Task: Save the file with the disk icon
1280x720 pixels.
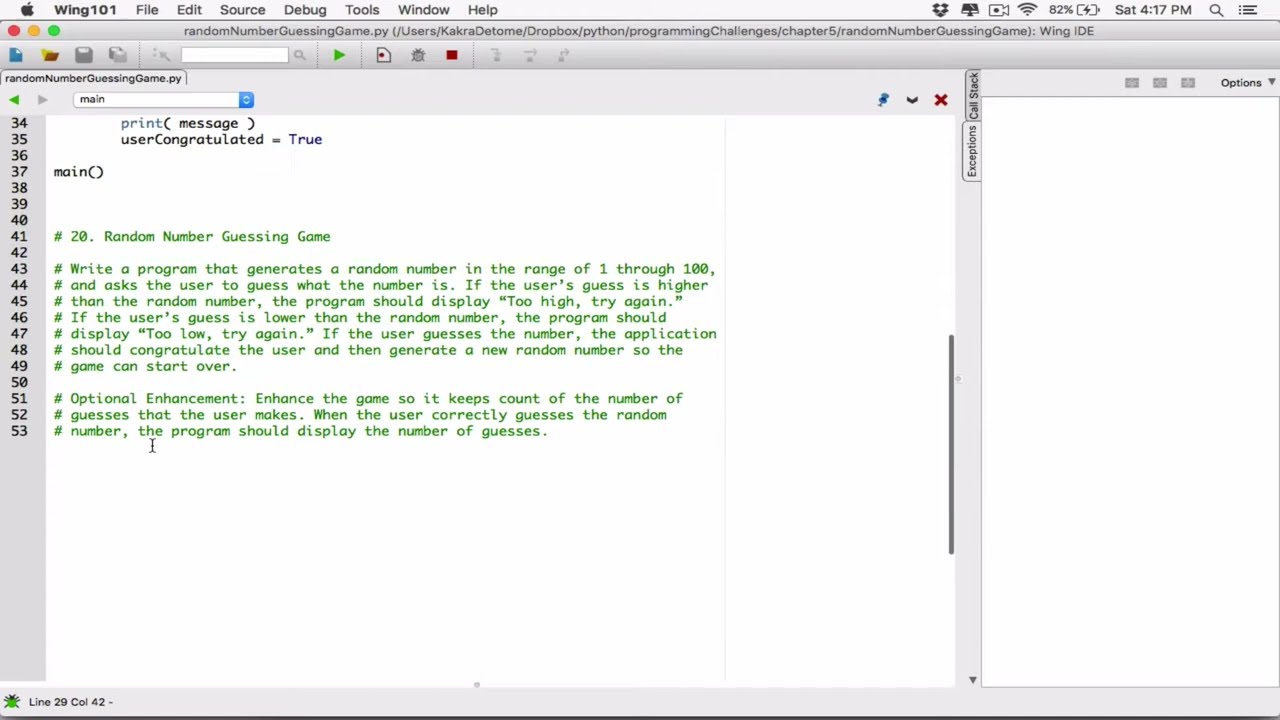Action: coord(84,55)
